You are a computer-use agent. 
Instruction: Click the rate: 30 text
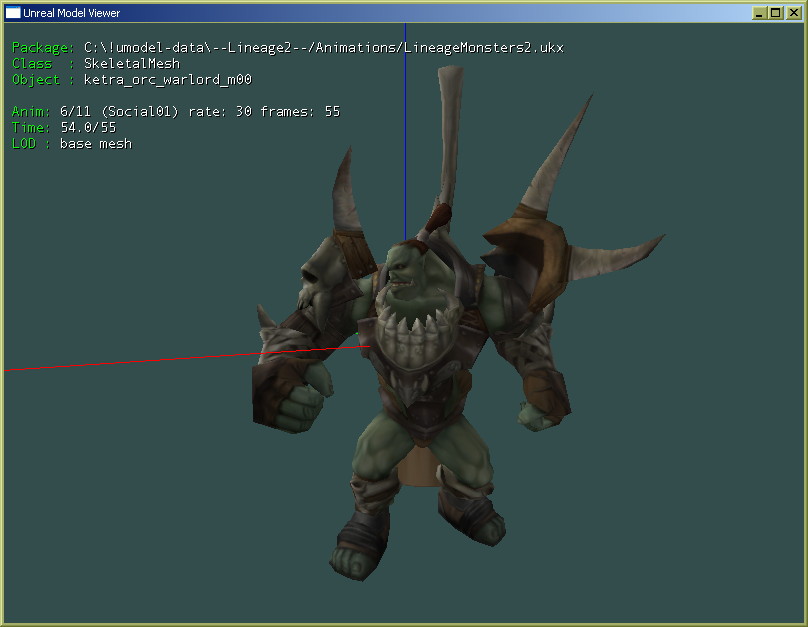click(x=220, y=111)
